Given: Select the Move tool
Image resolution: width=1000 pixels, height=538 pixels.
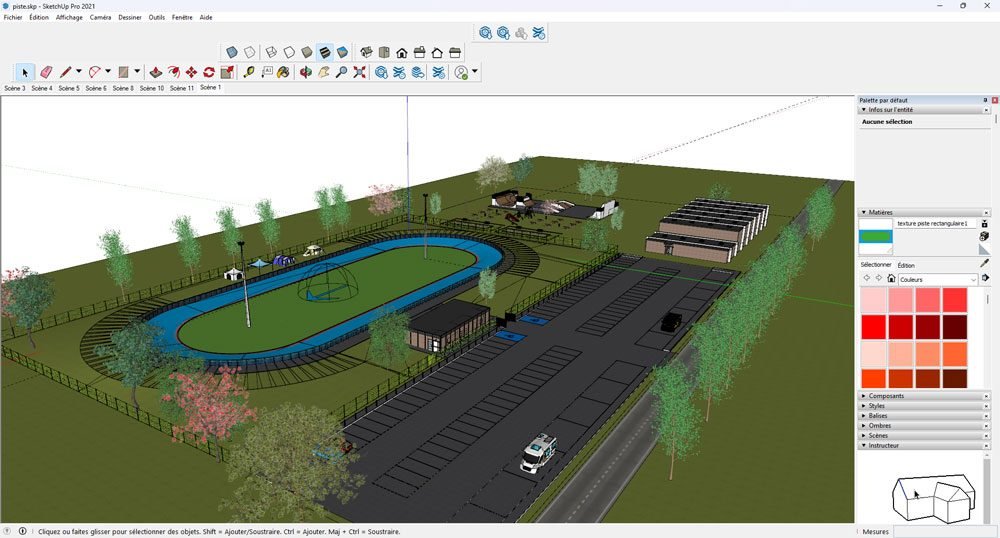Looking at the screenshot, I should (191, 72).
